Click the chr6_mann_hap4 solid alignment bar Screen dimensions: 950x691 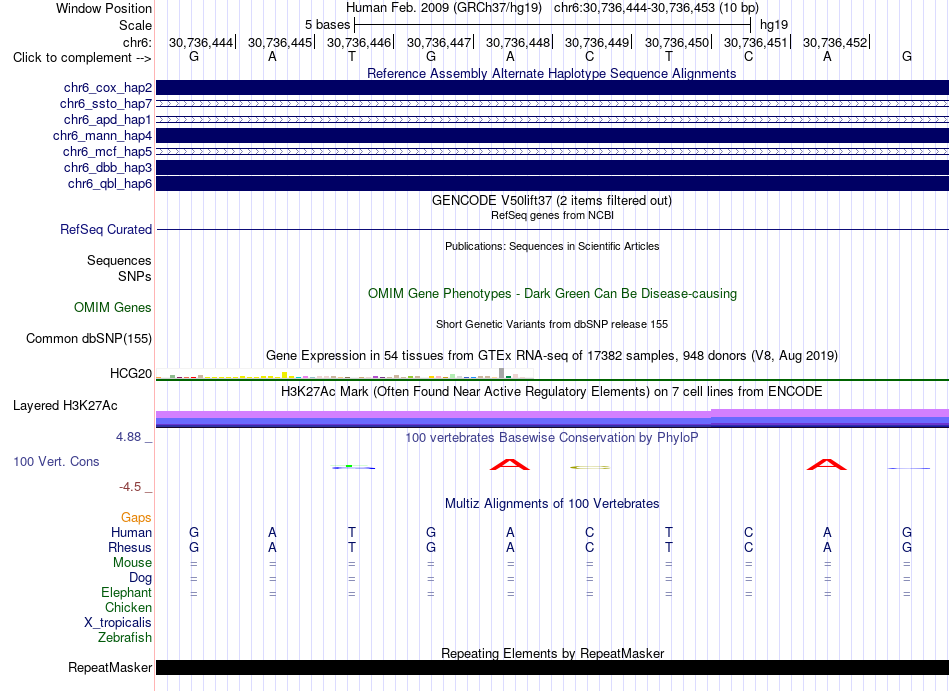pyautogui.click(x=552, y=135)
